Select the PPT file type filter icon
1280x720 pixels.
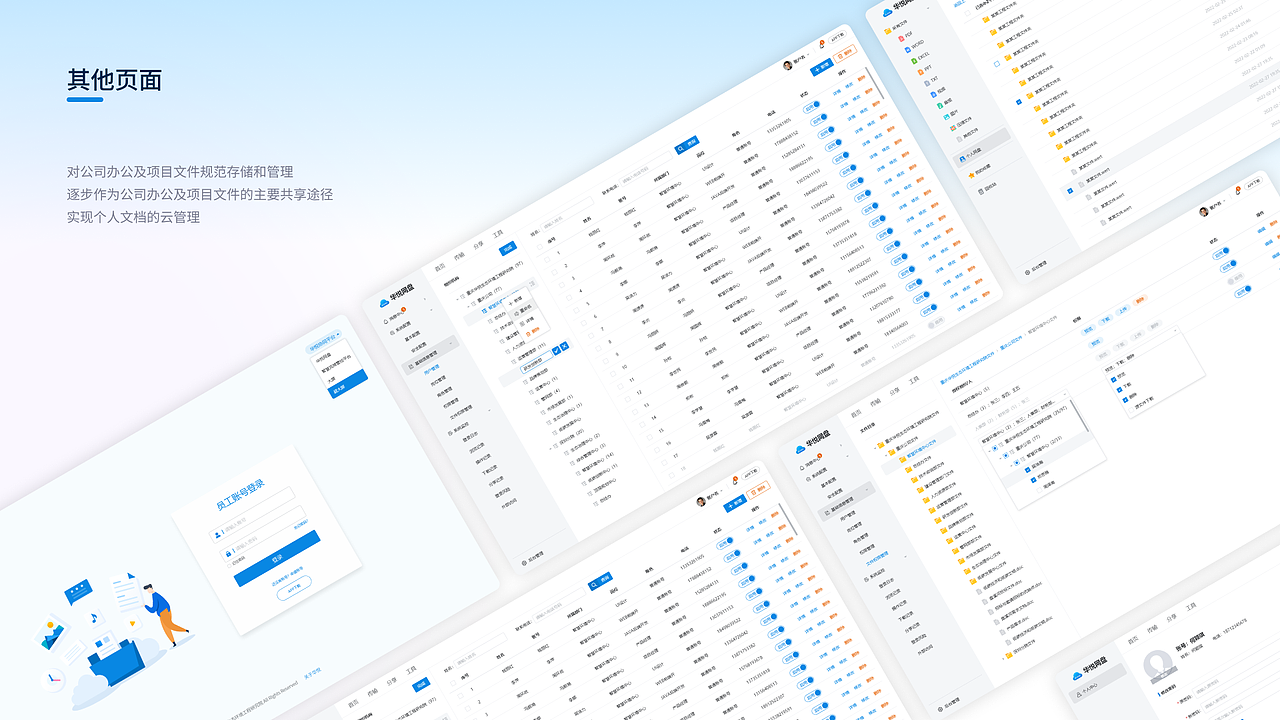pyautogui.click(x=921, y=72)
